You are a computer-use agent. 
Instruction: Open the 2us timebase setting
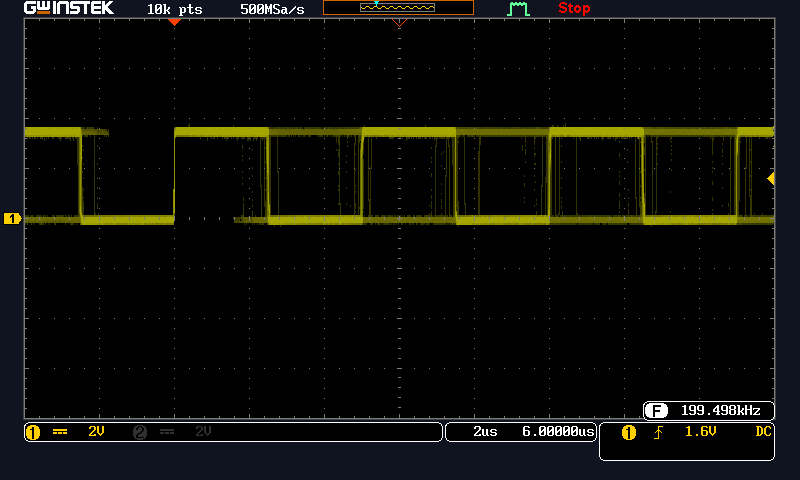pyautogui.click(x=485, y=432)
